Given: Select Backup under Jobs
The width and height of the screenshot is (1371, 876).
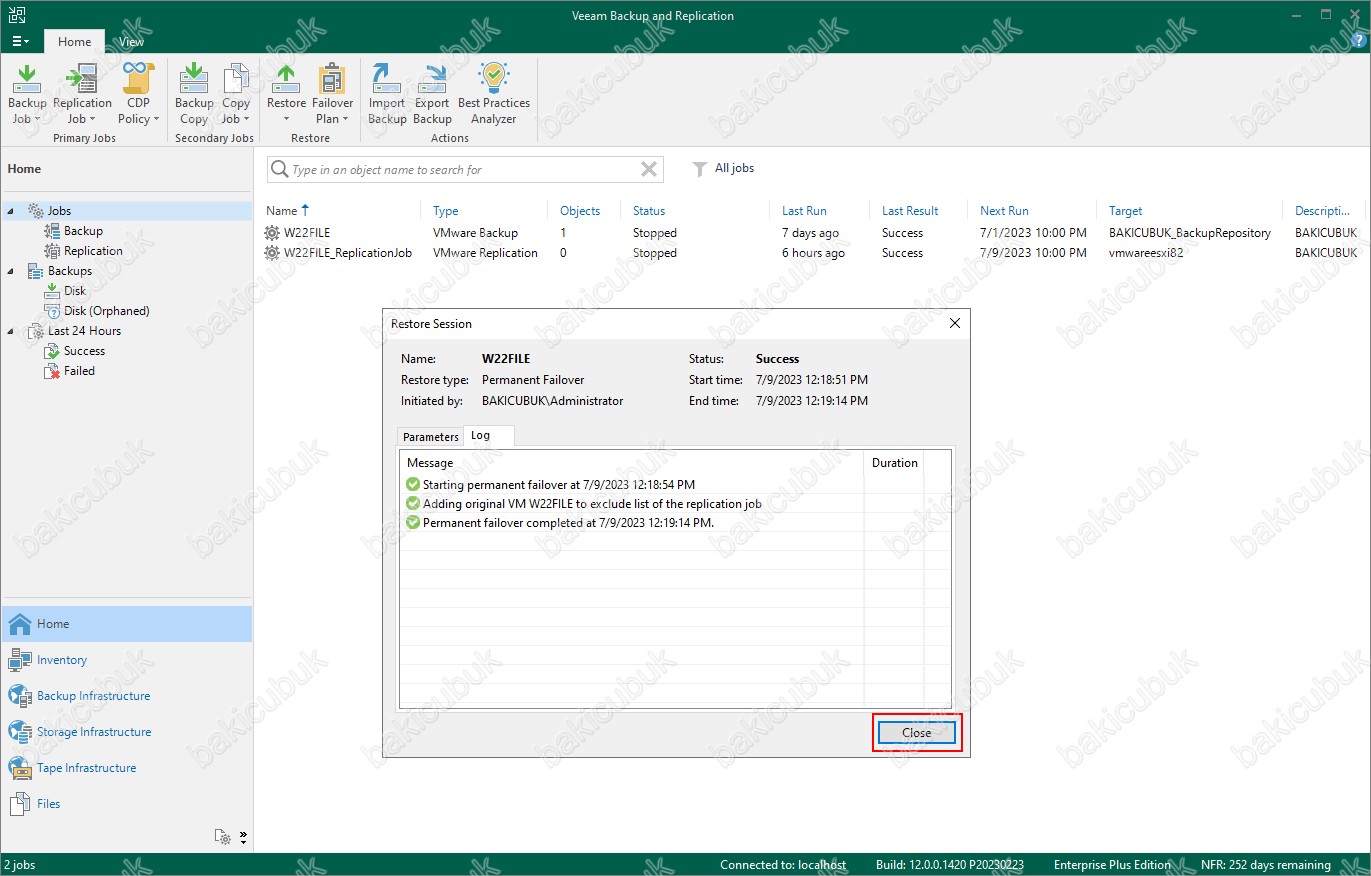Looking at the screenshot, I should [x=83, y=231].
